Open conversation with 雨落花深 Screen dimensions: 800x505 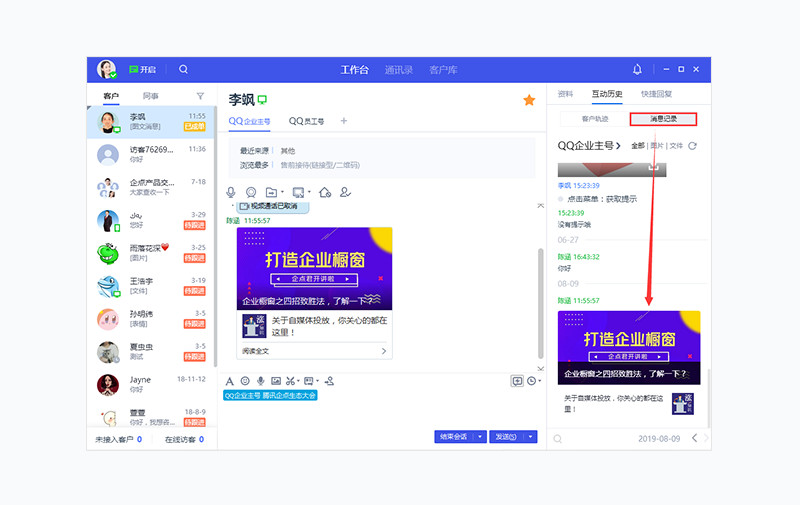(151, 253)
